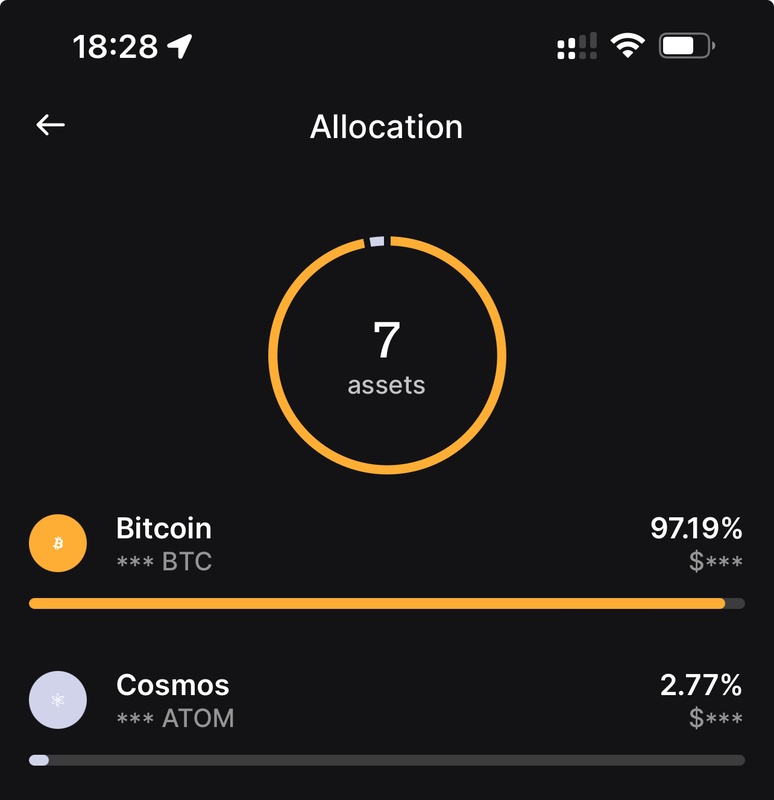The image size is (774, 800).
Task: Open the Cosmos asset name
Action: click(x=172, y=685)
